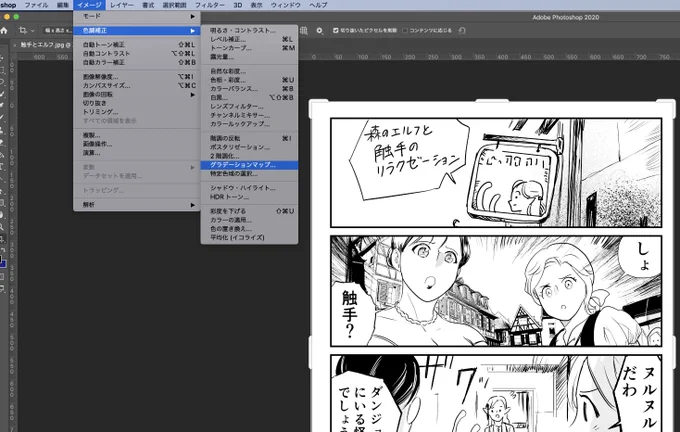
Task: Change screen mode icon in toolbar
Action: tap(3, 288)
